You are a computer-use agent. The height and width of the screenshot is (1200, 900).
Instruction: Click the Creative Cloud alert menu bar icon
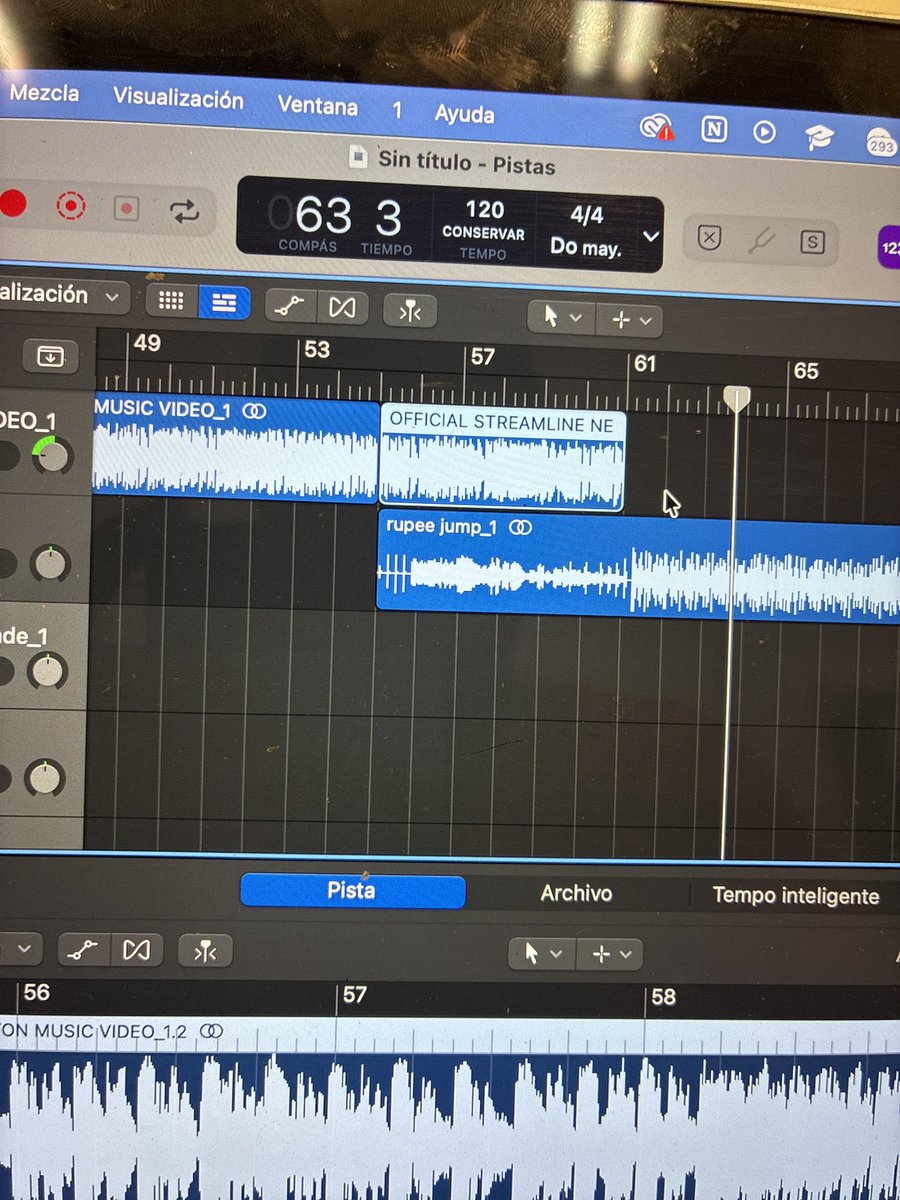coord(658,127)
